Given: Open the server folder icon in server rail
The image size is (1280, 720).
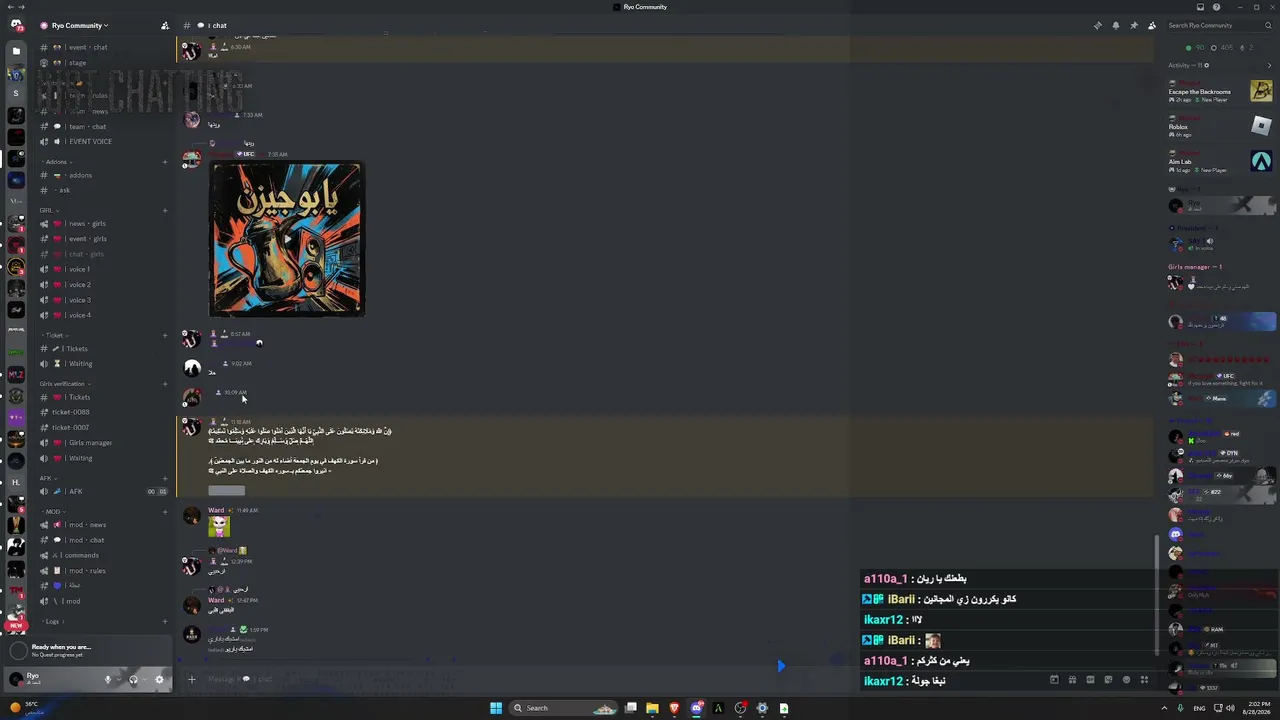Looking at the screenshot, I should [x=16, y=50].
